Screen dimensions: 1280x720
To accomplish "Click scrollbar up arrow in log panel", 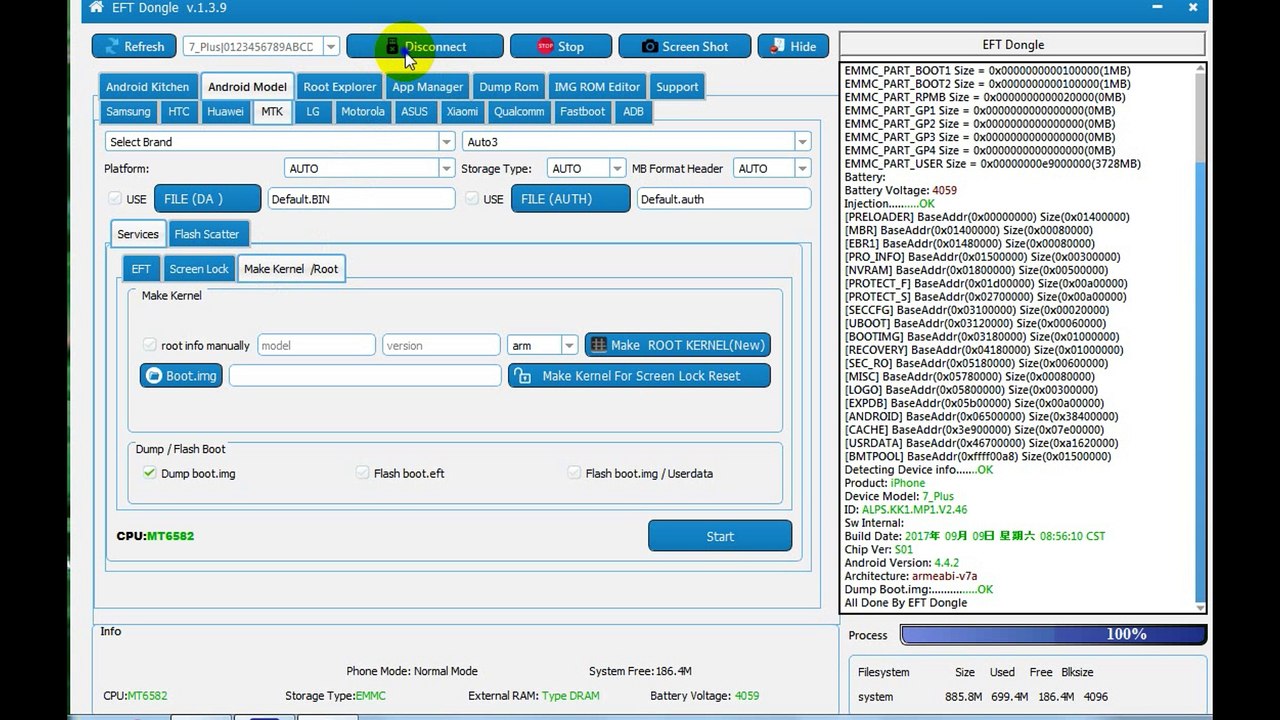I will [x=1199, y=71].
